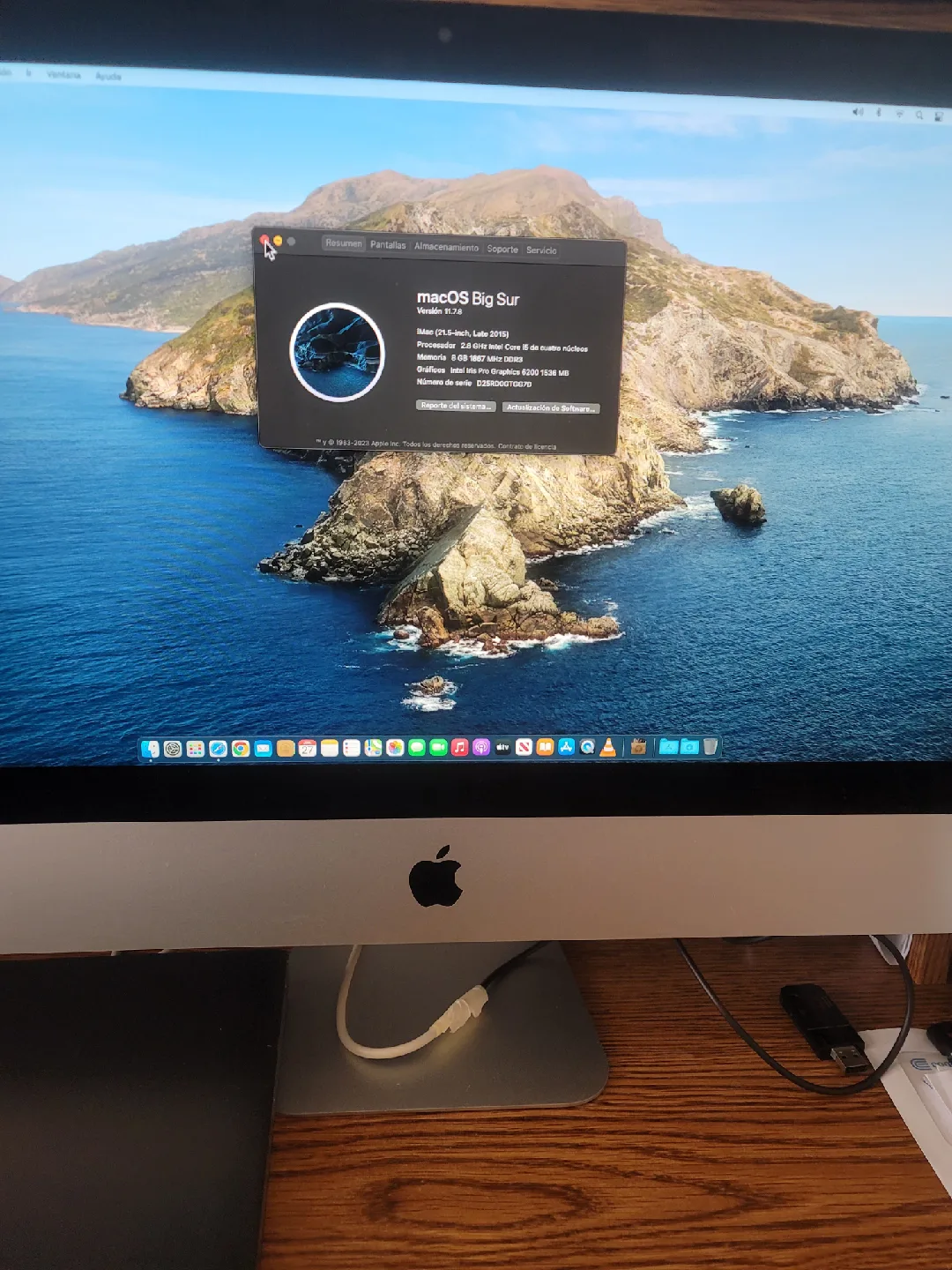This screenshot has width=952, height=1270.
Task: Switch to the Almacenamiento tab
Action: click(446, 248)
